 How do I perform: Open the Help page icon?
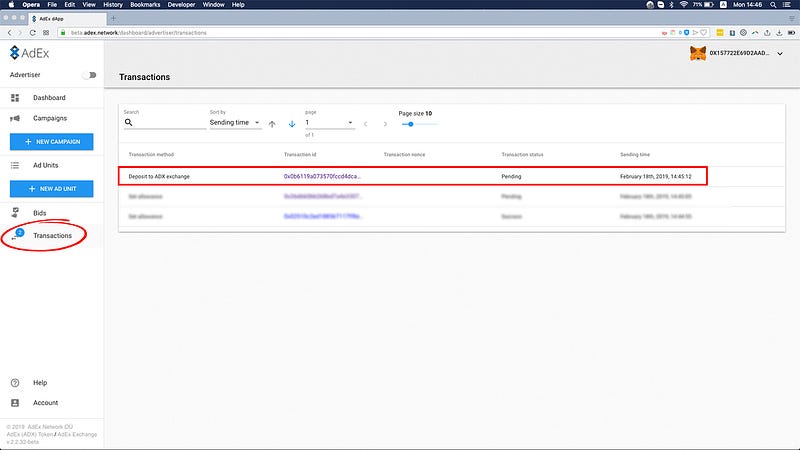pos(15,383)
